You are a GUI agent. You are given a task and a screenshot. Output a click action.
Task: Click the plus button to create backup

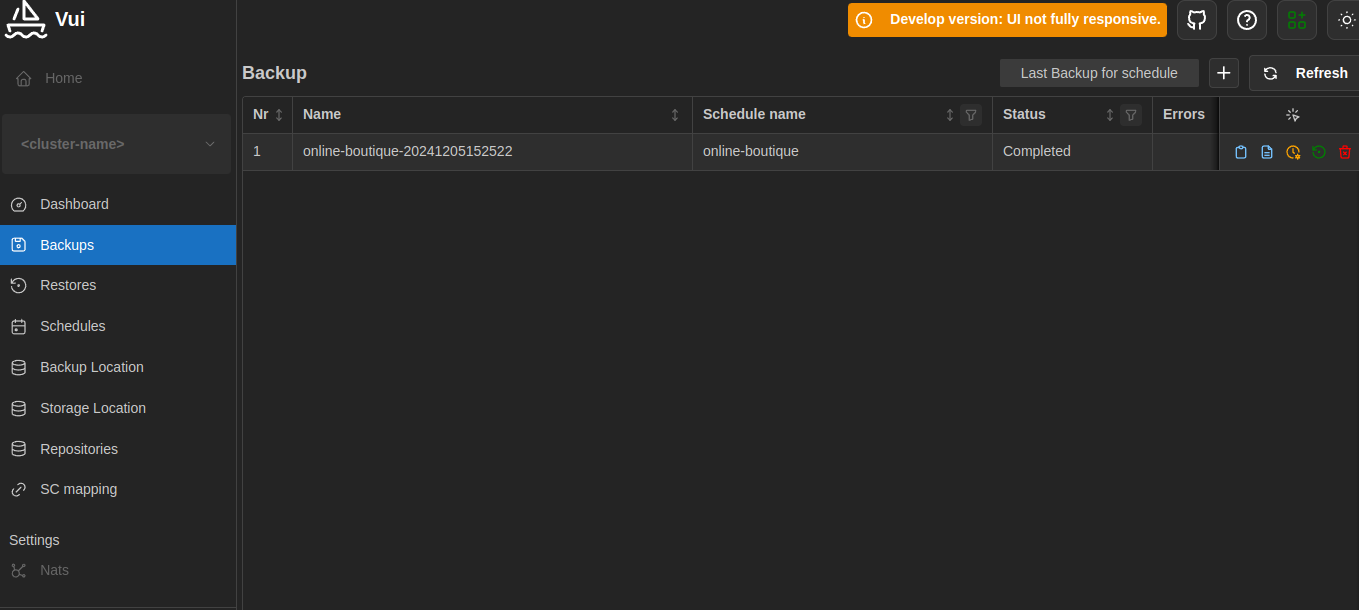click(x=1223, y=73)
